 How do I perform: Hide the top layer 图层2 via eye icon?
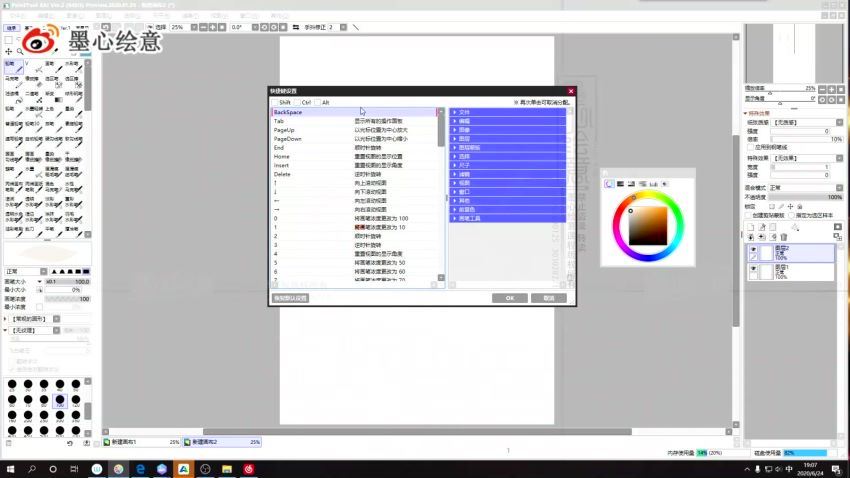point(753,251)
